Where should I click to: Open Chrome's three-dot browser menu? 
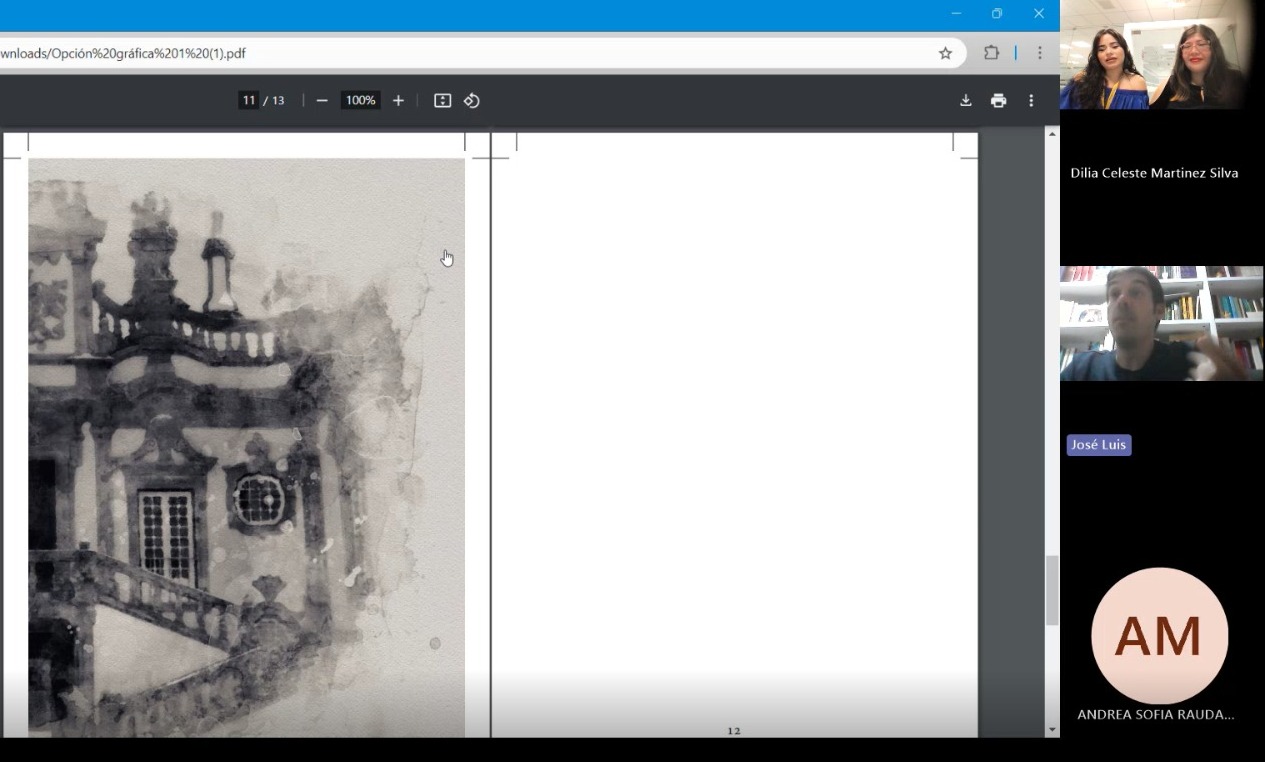[x=1039, y=53]
